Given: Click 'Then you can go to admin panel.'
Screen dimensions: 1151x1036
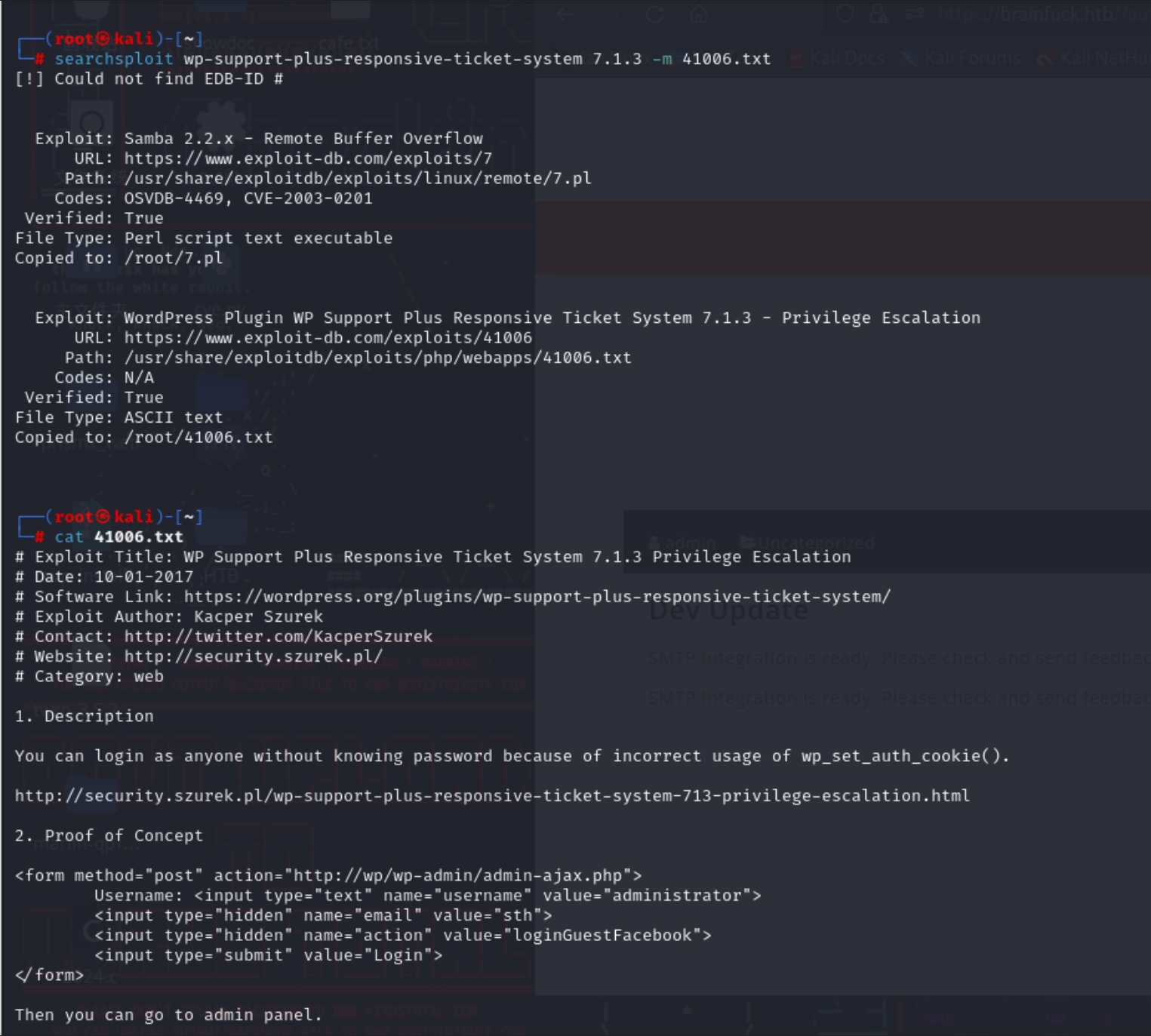Looking at the screenshot, I should pos(169,1015).
